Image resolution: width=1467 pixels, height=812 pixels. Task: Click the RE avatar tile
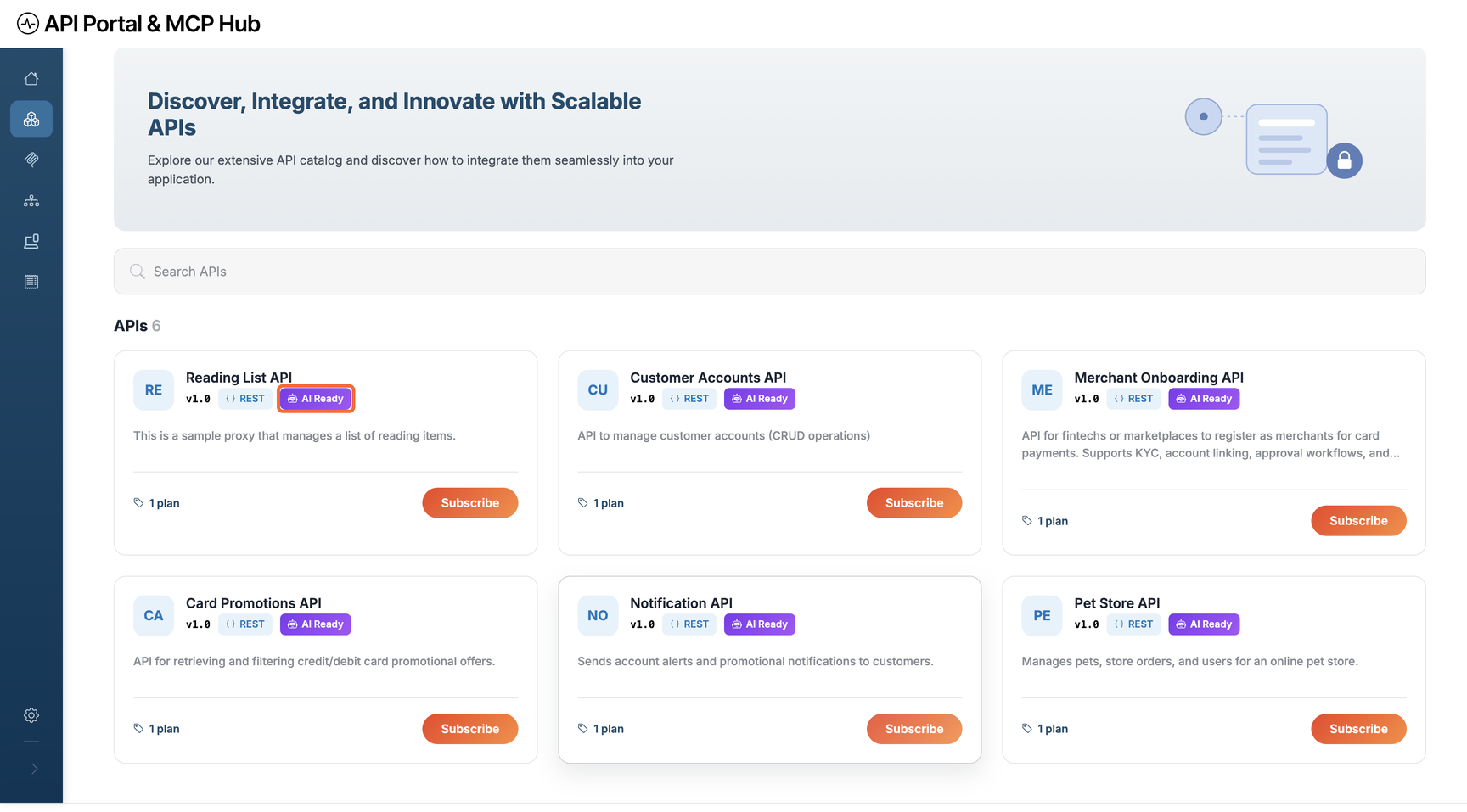point(154,390)
